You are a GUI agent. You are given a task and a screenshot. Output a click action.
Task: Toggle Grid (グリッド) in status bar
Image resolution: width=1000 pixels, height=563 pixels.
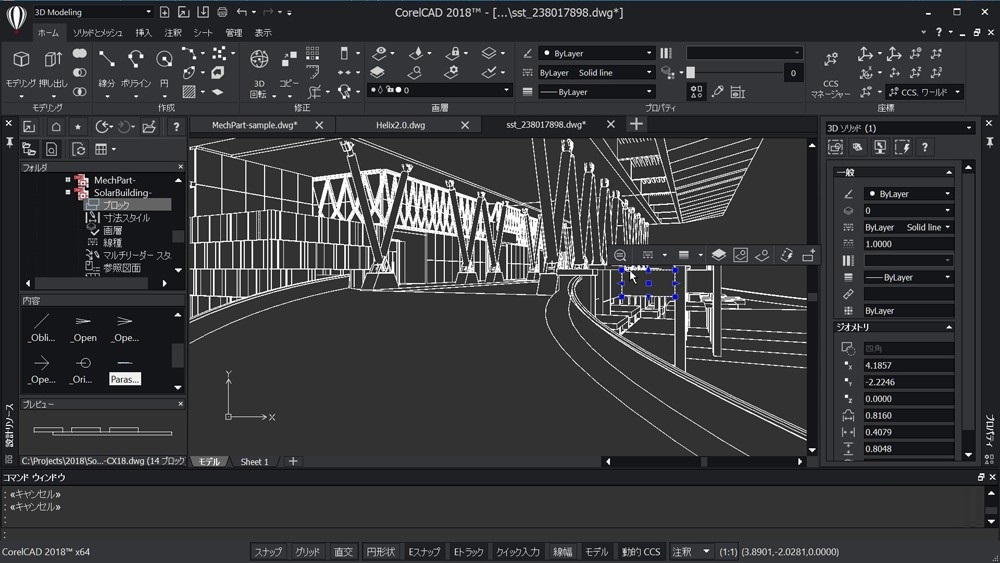point(307,552)
